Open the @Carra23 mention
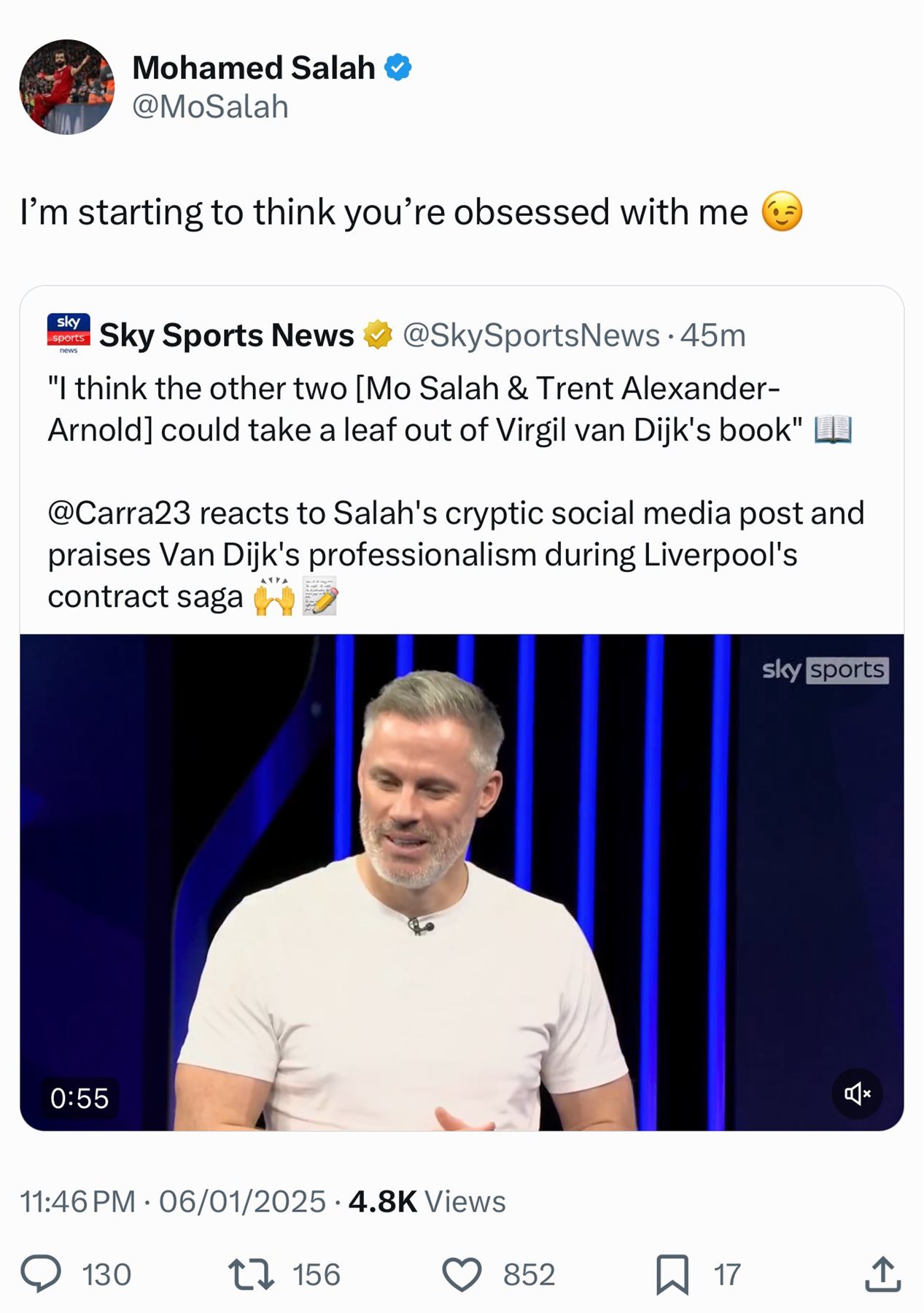 tap(119, 513)
